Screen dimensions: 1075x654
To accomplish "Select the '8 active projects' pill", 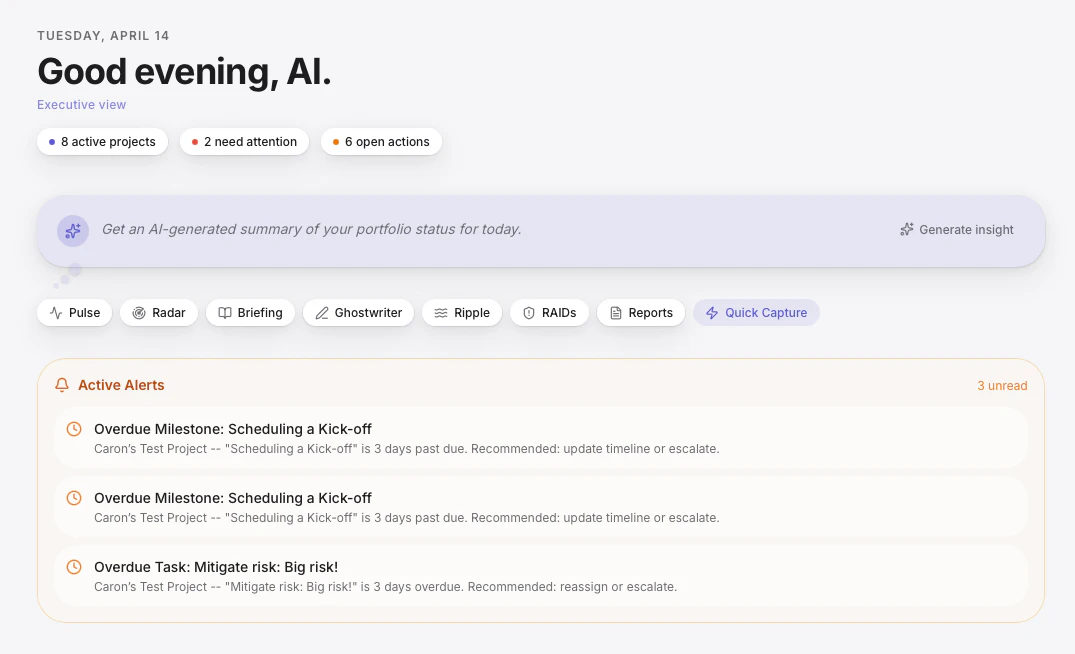I will click(101, 141).
